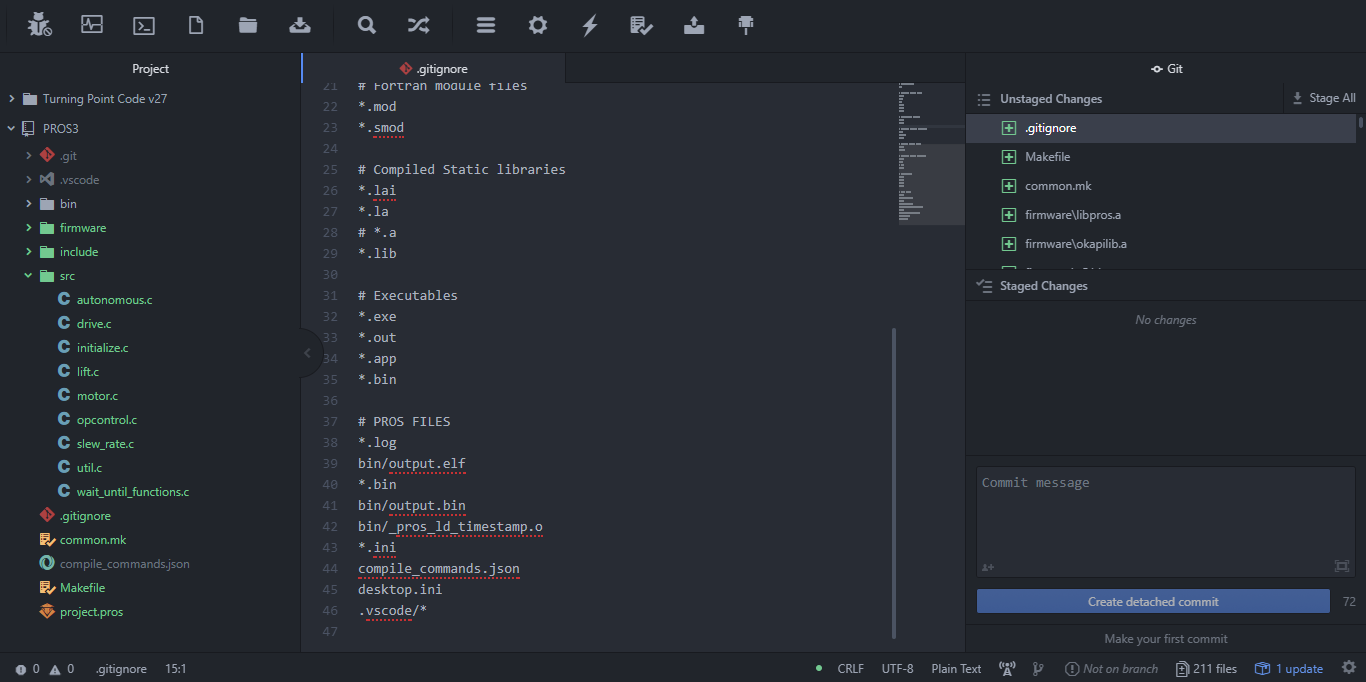
Task: Open wait_until_functions.c file
Action: tap(133, 492)
